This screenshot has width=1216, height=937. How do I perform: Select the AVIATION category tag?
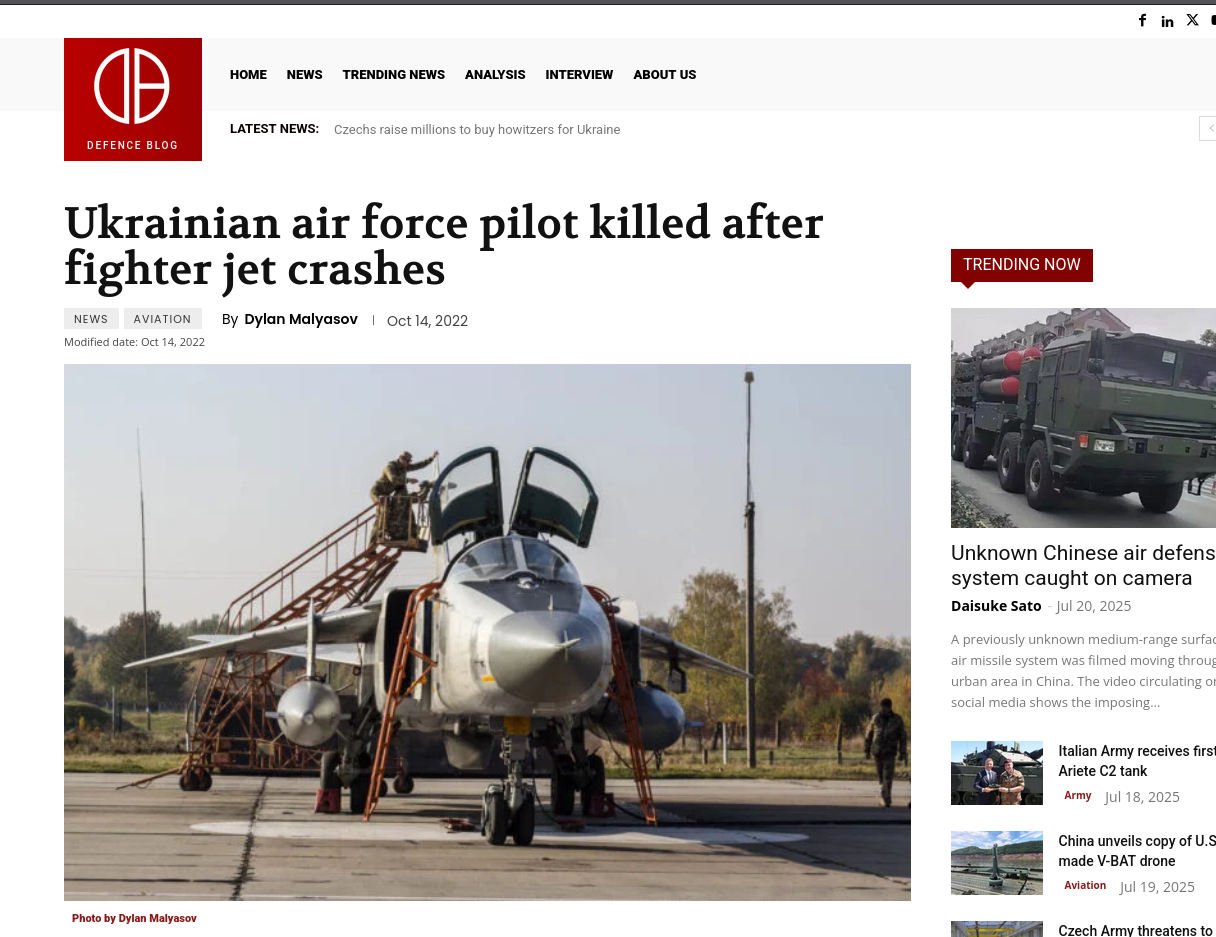coord(163,319)
